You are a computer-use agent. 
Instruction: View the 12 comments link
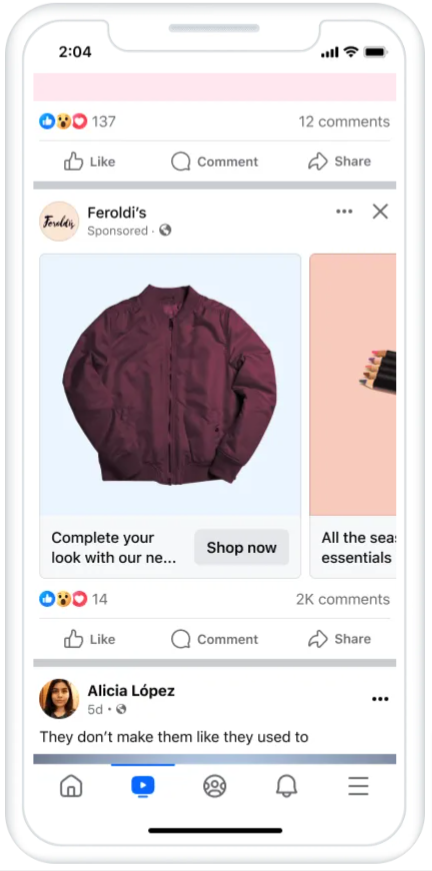344,122
